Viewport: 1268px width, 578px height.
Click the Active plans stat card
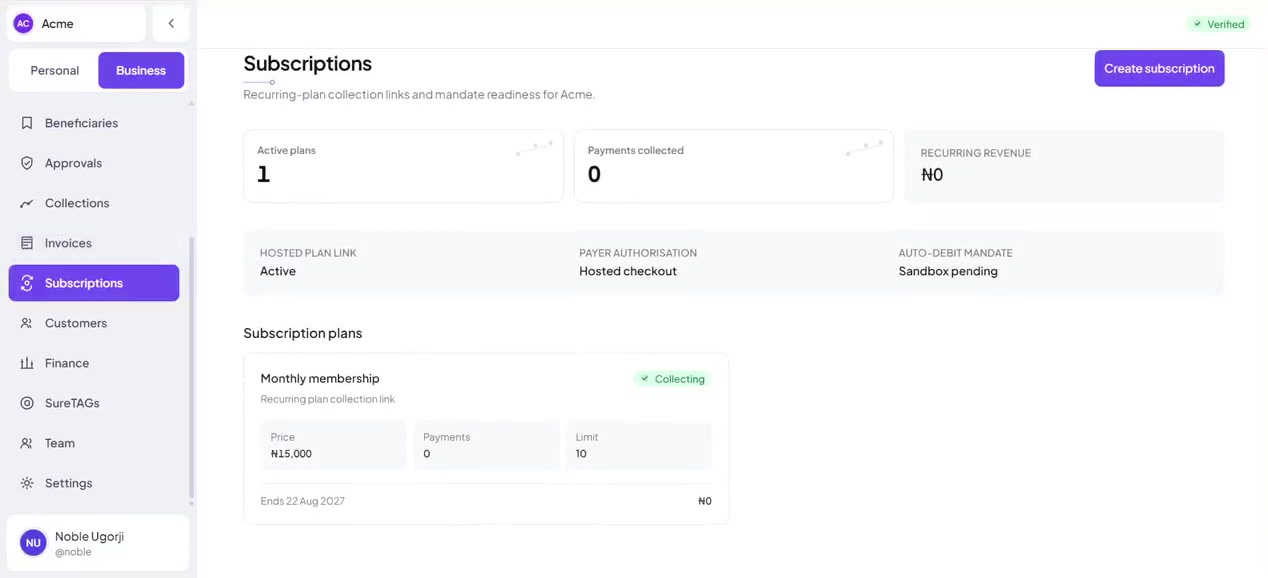403,166
